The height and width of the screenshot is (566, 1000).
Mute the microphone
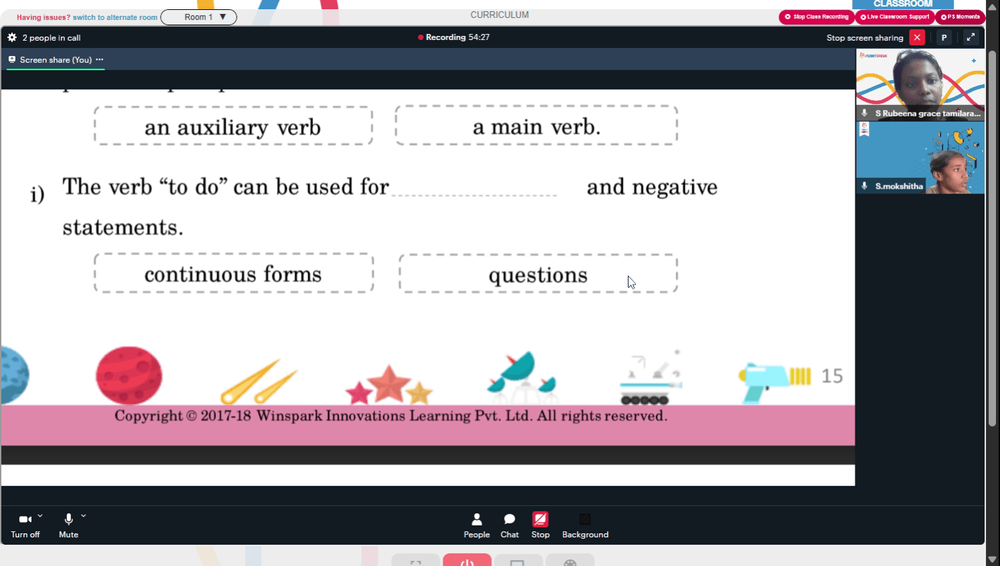[68, 526]
